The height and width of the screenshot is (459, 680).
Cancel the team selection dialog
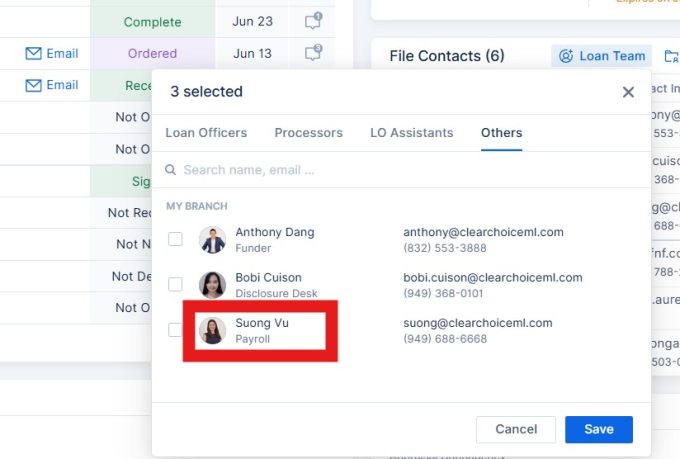(x=516, y=429)
